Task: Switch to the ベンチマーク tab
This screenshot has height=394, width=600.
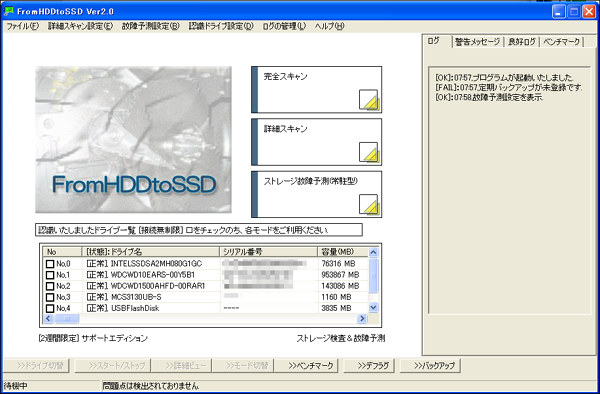Action: click(561, 42)
